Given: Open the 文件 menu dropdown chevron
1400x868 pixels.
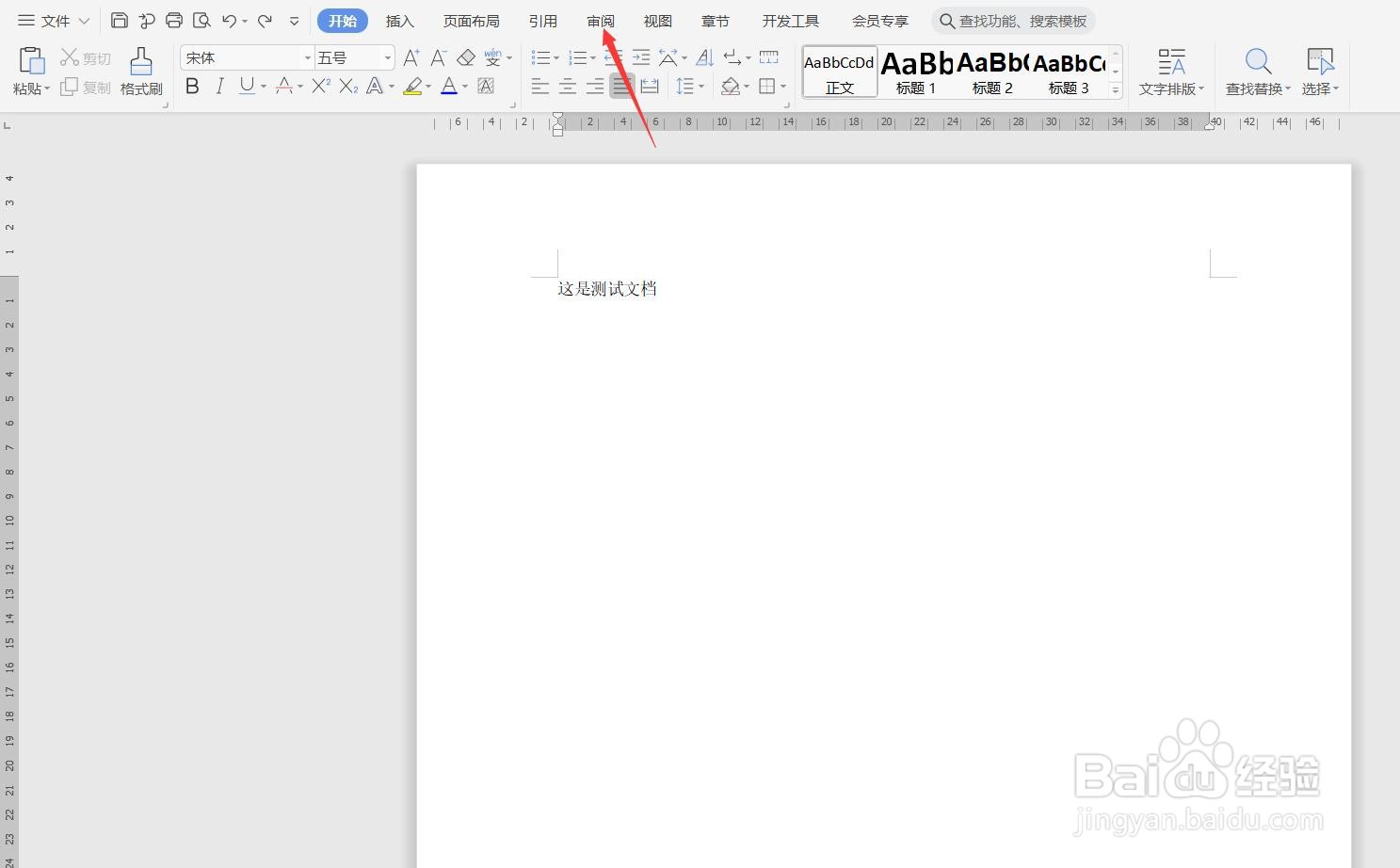Looking at the screenshot, I should click(x=84, y=21).
